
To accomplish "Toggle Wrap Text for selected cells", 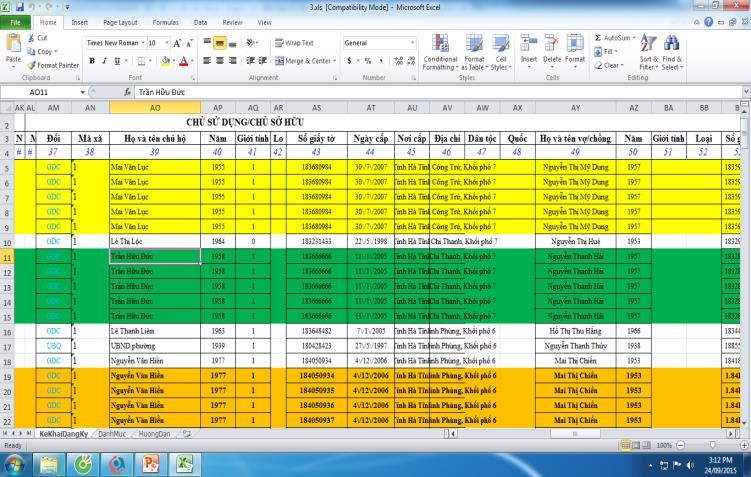I will [293, 43].
